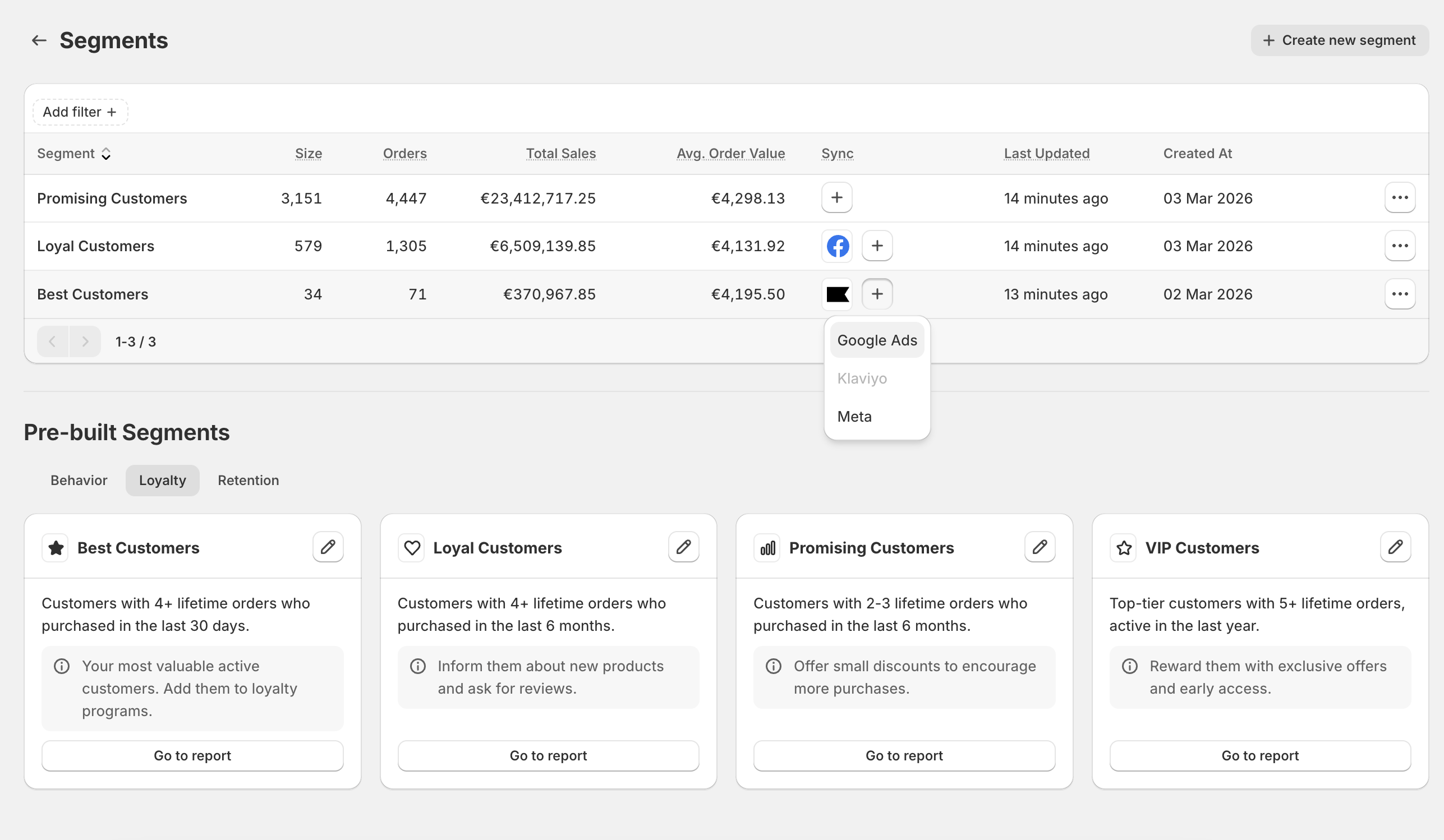
Task: Click the Create new segment button
Action: pos(1339,40)
